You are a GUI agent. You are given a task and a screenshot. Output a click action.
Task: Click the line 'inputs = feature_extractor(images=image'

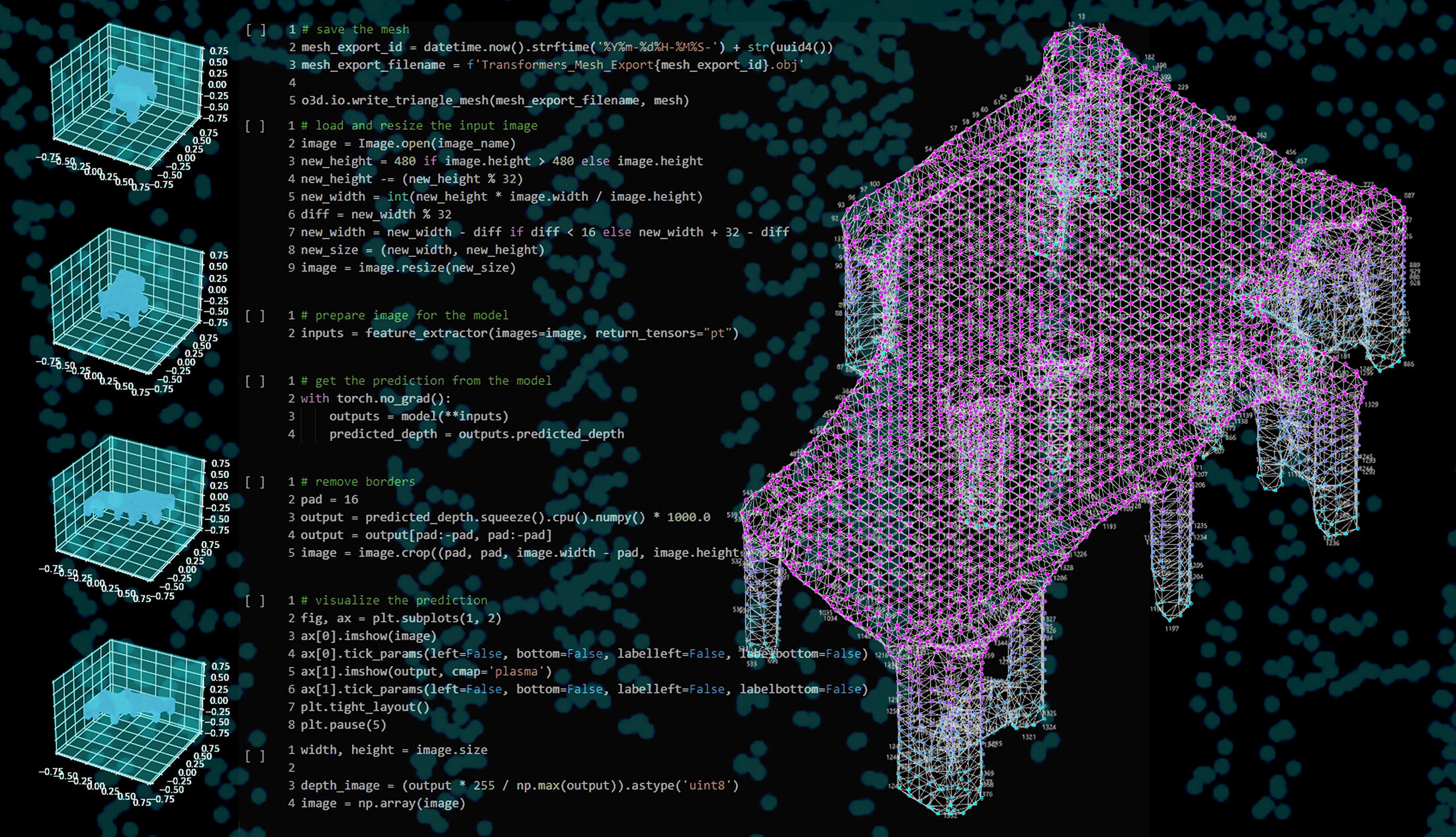(520, 333)
